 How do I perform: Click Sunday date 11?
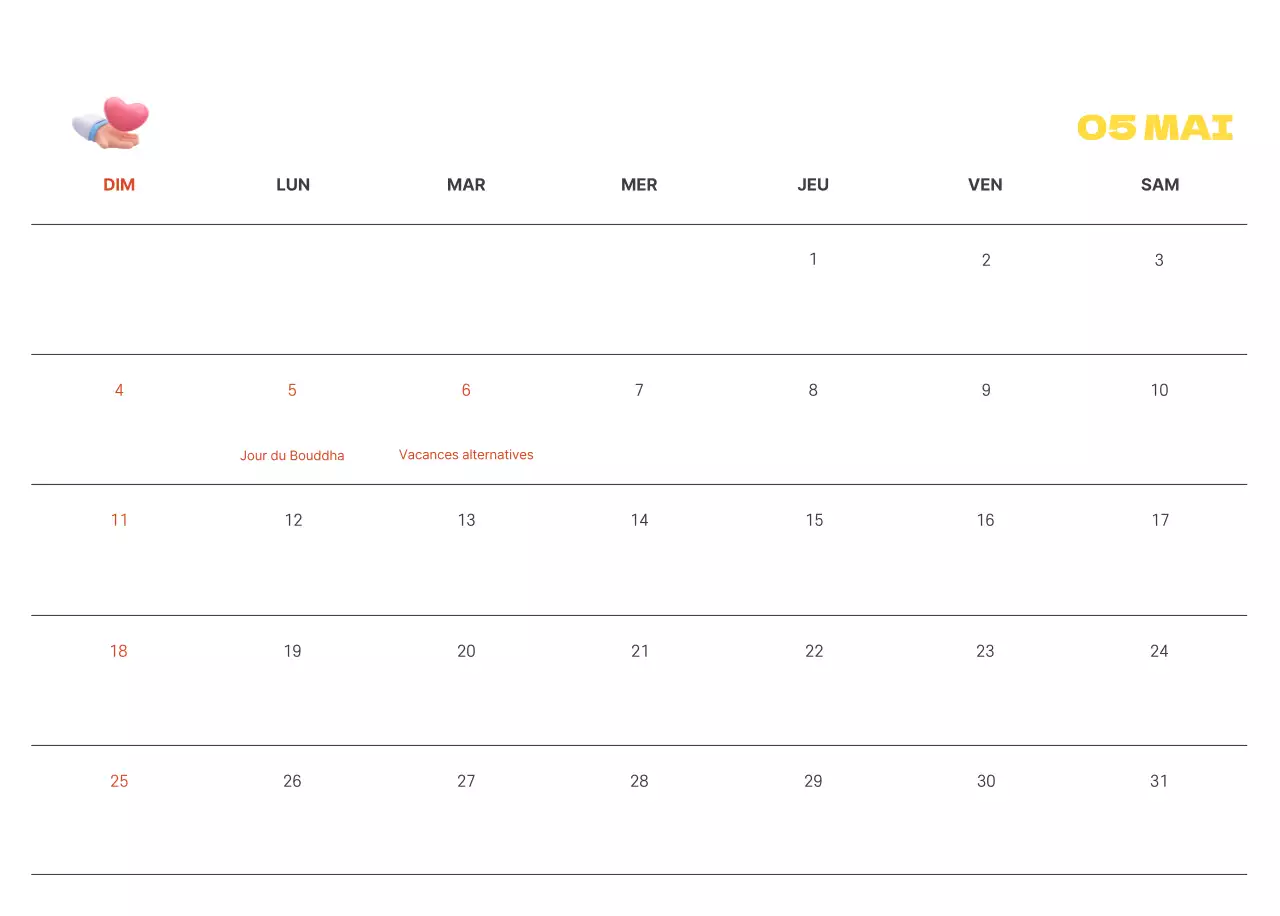(119, 520)
